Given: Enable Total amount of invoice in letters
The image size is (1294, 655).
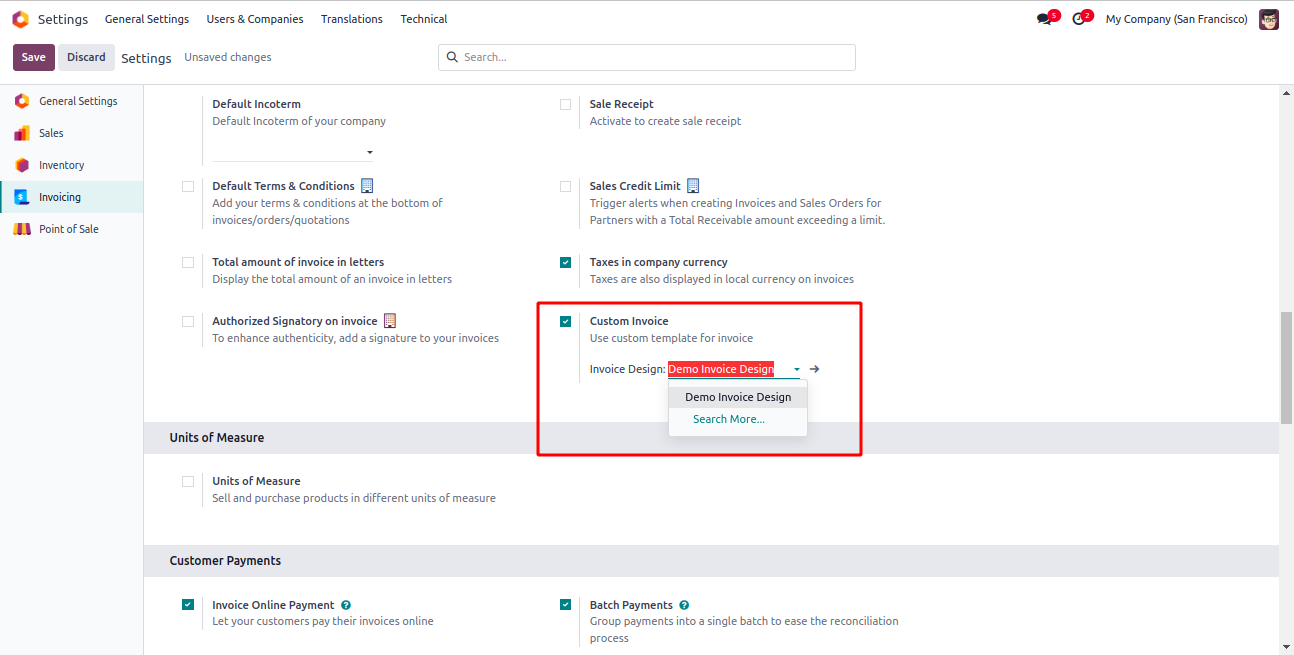Looking at the screenshot, I should [188, 262].
